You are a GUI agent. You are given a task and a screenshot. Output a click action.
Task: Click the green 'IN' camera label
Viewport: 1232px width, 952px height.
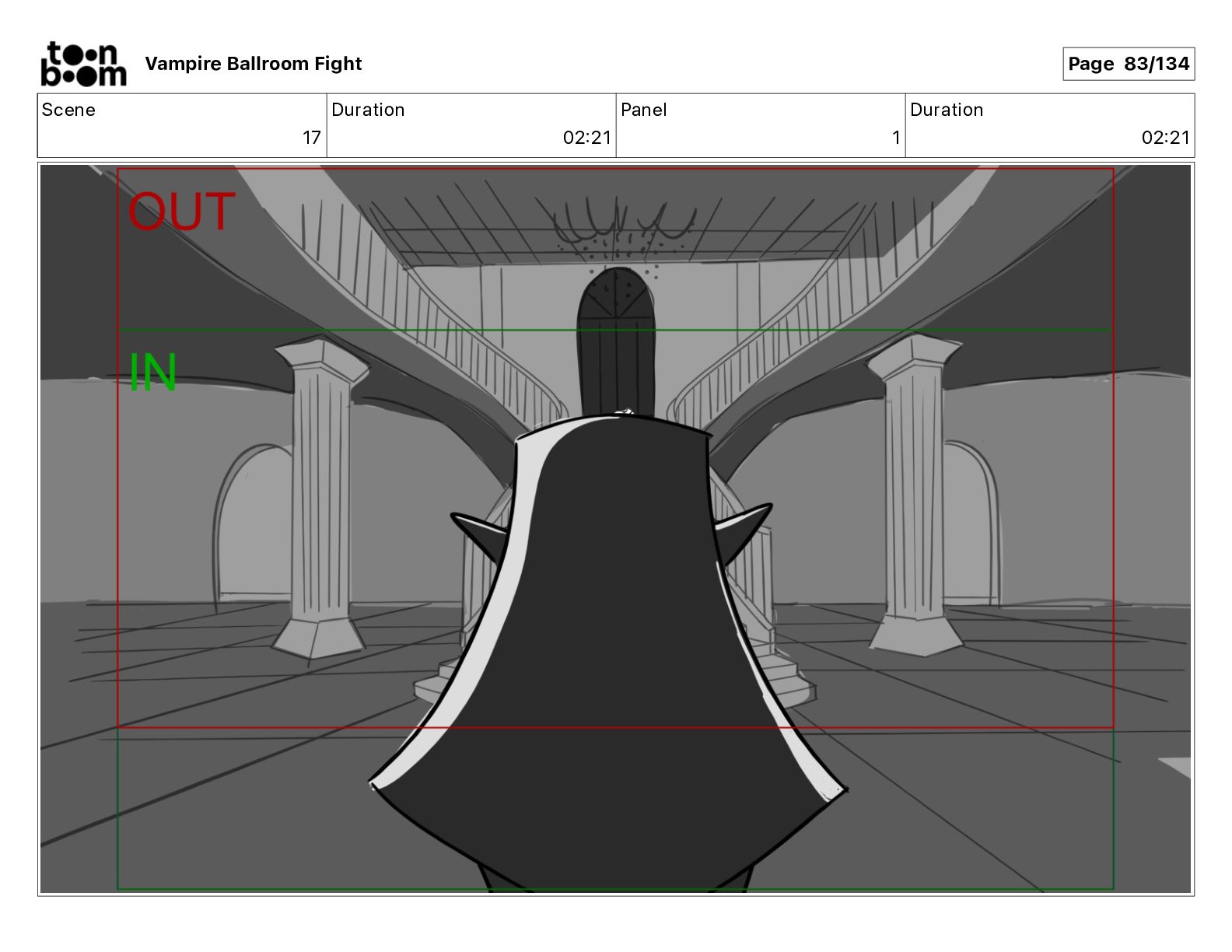(152, 373)
